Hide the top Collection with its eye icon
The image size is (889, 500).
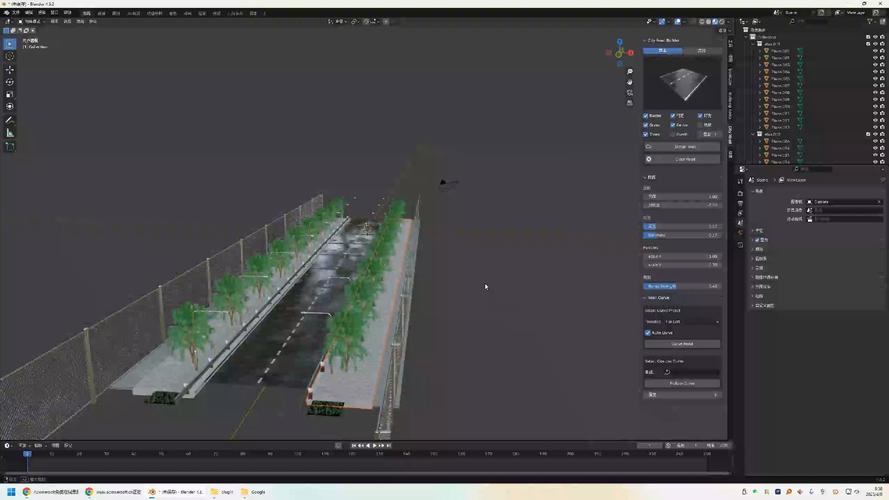click(x=875, y=37)
